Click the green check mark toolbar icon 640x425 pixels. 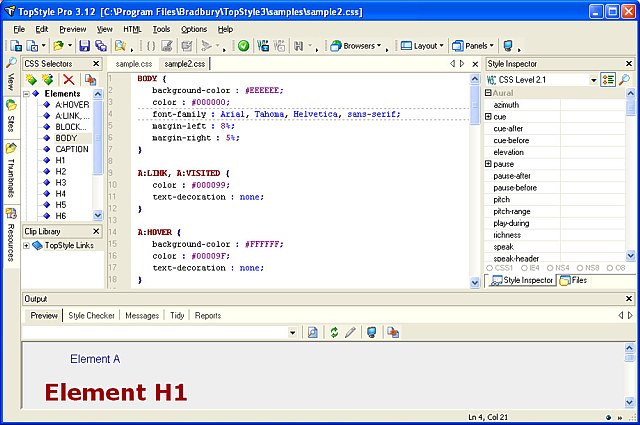[244, 46]
